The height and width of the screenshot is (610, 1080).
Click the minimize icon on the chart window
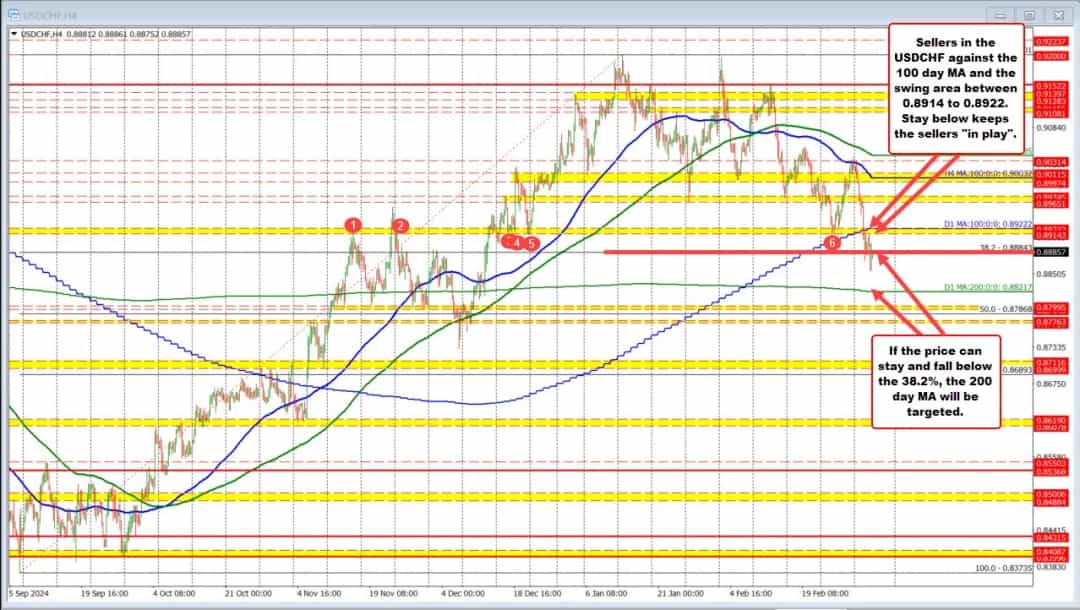pos(1001,15)
